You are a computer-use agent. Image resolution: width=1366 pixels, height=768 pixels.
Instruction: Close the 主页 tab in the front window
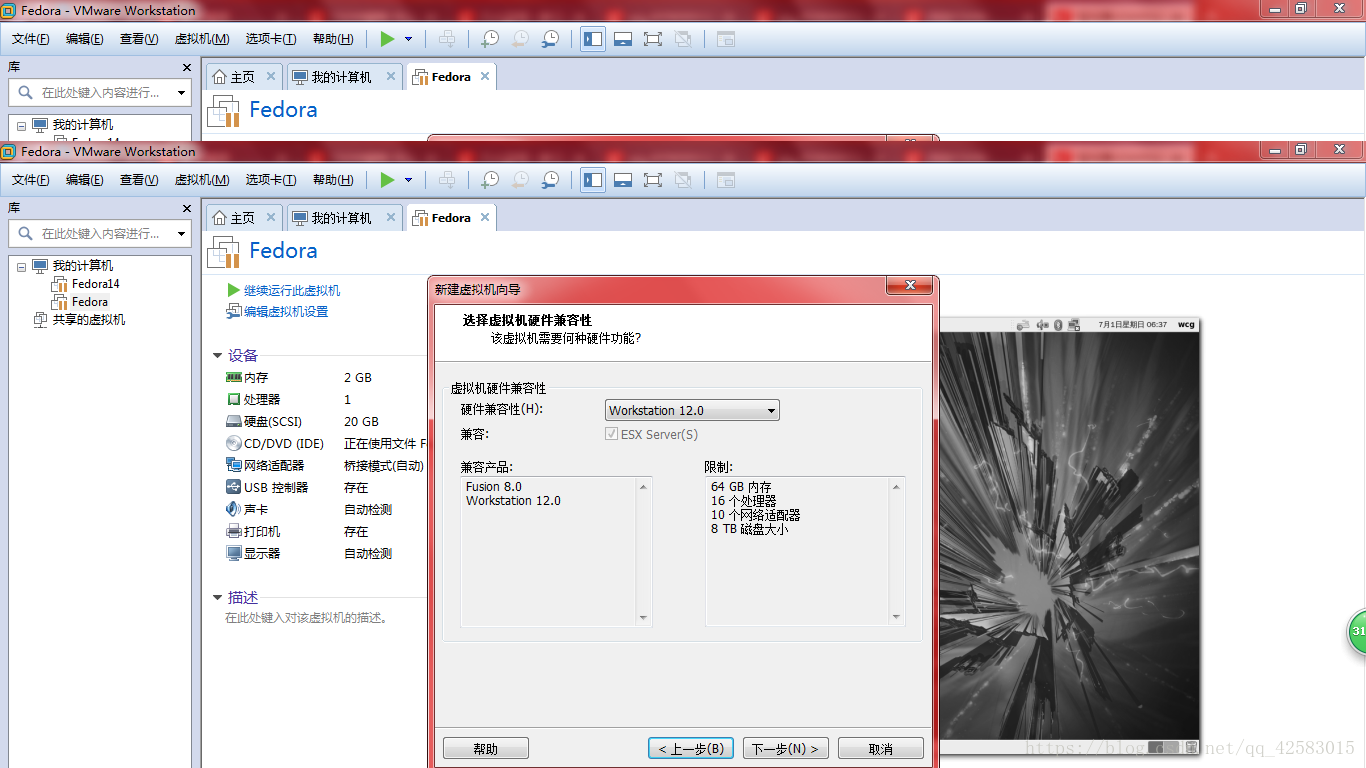click(270, 217)
